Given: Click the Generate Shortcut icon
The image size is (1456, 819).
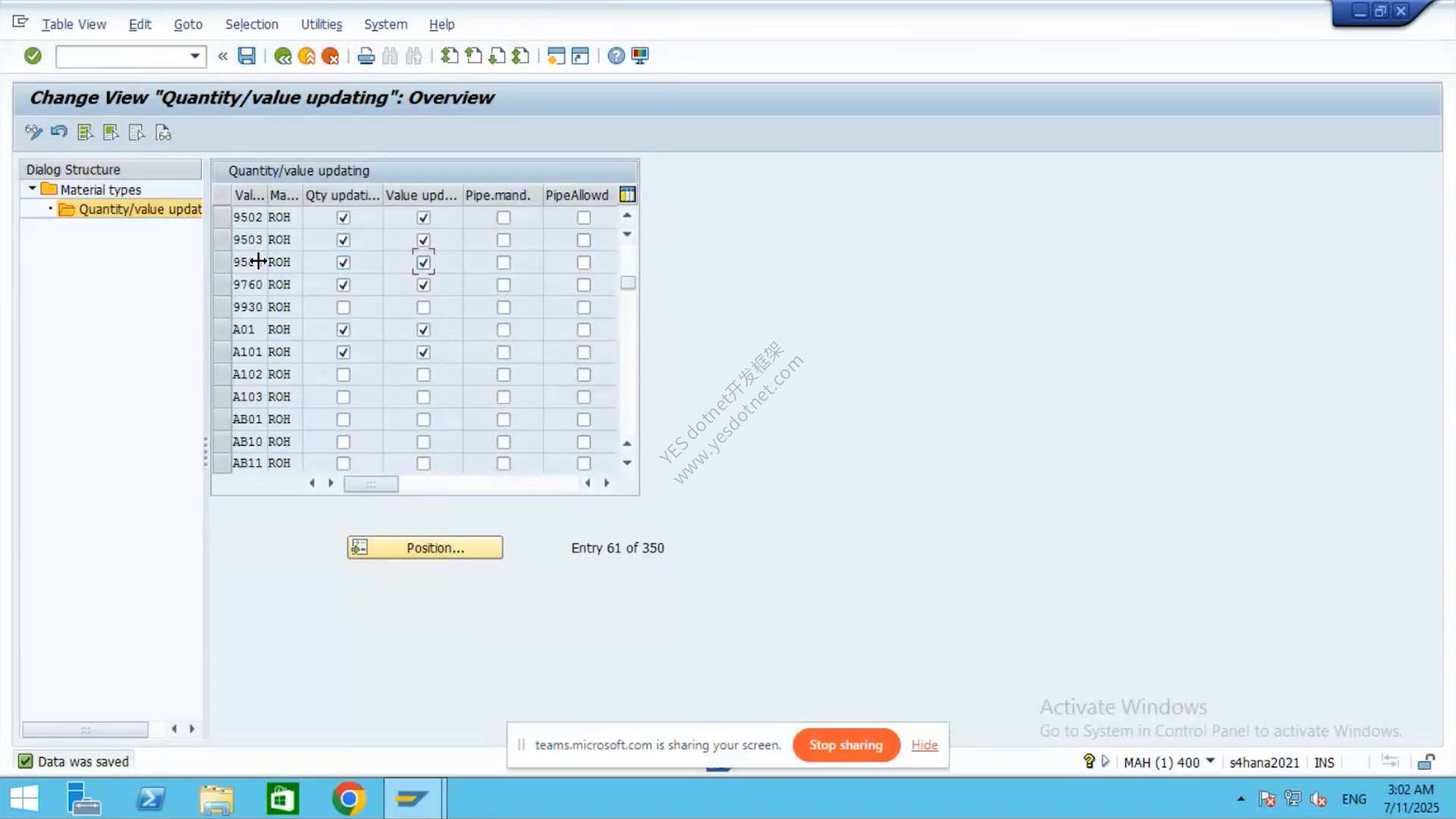Looking at the screenshot, I should (580, 56).
